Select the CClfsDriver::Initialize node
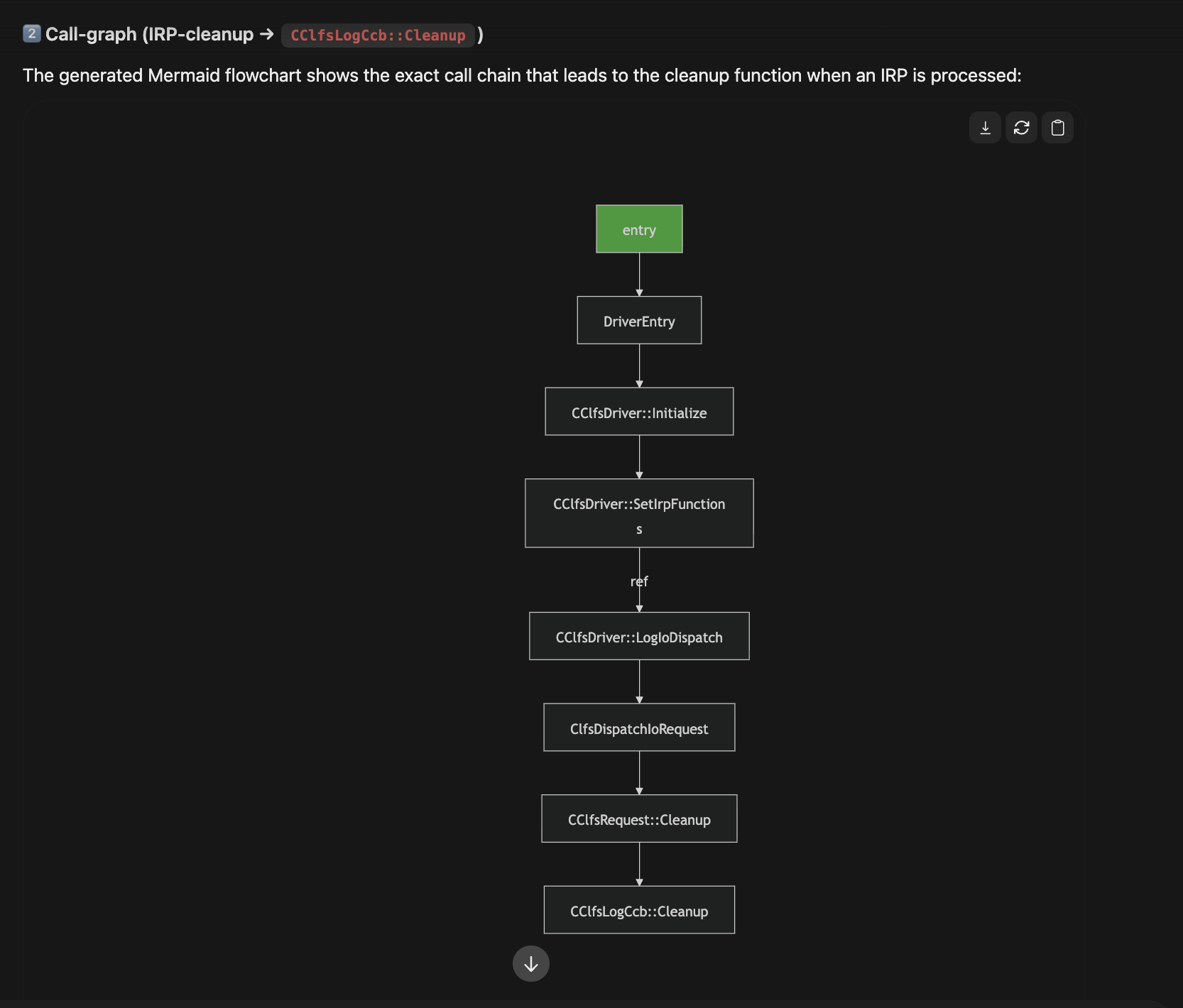 pos(639,412)
